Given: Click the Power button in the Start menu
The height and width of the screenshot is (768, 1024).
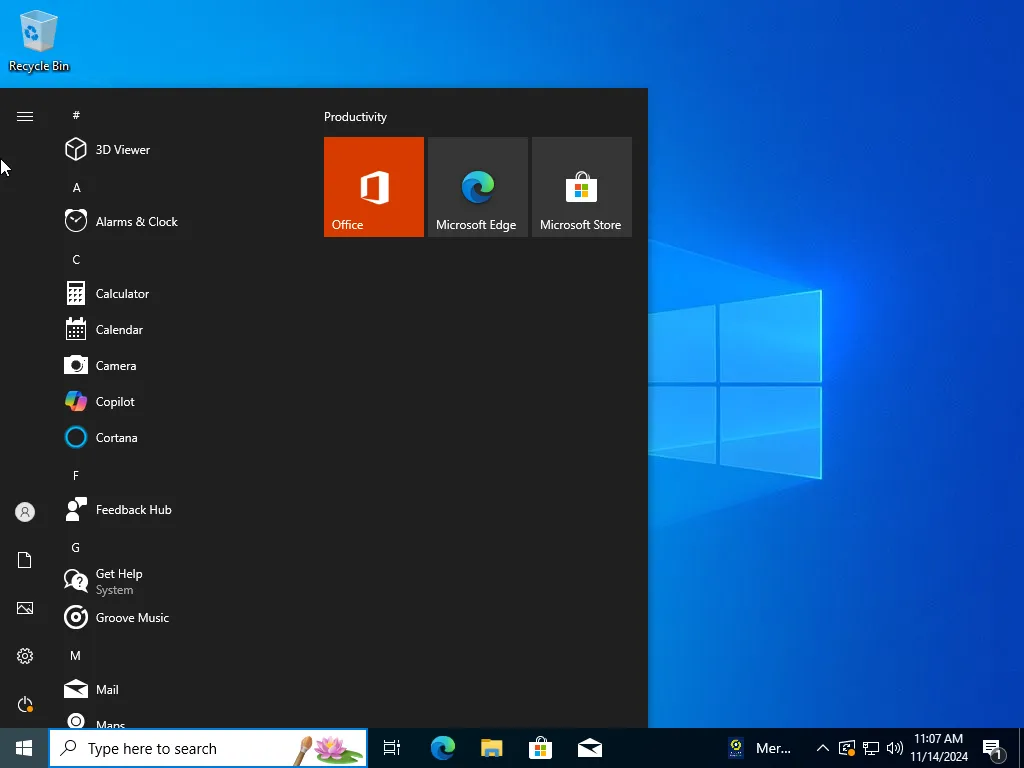Looking at the screenshot, I should click(x=24, y=704).
